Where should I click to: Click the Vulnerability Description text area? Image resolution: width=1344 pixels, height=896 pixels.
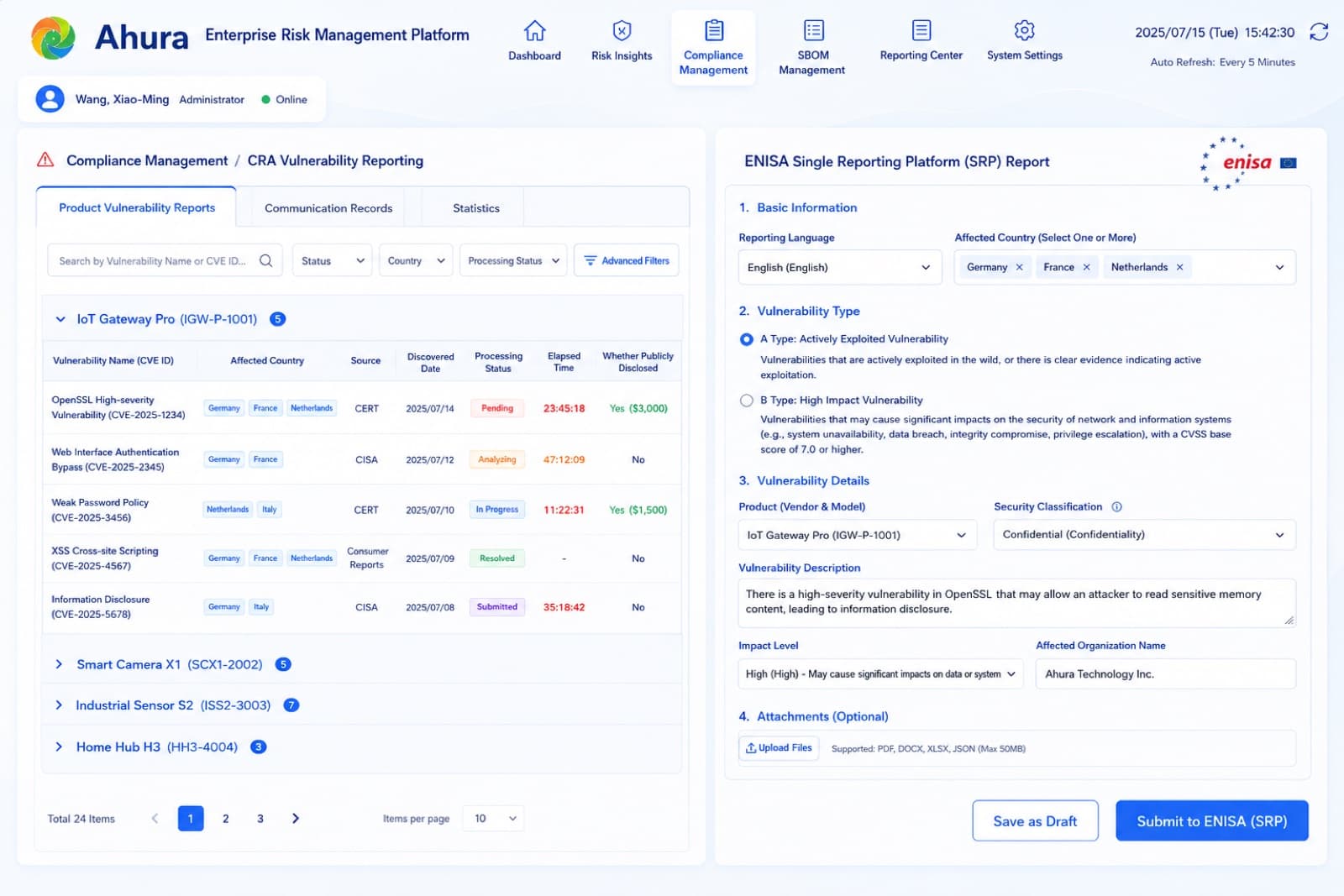pyautogui.click(x=1016, y=603)
